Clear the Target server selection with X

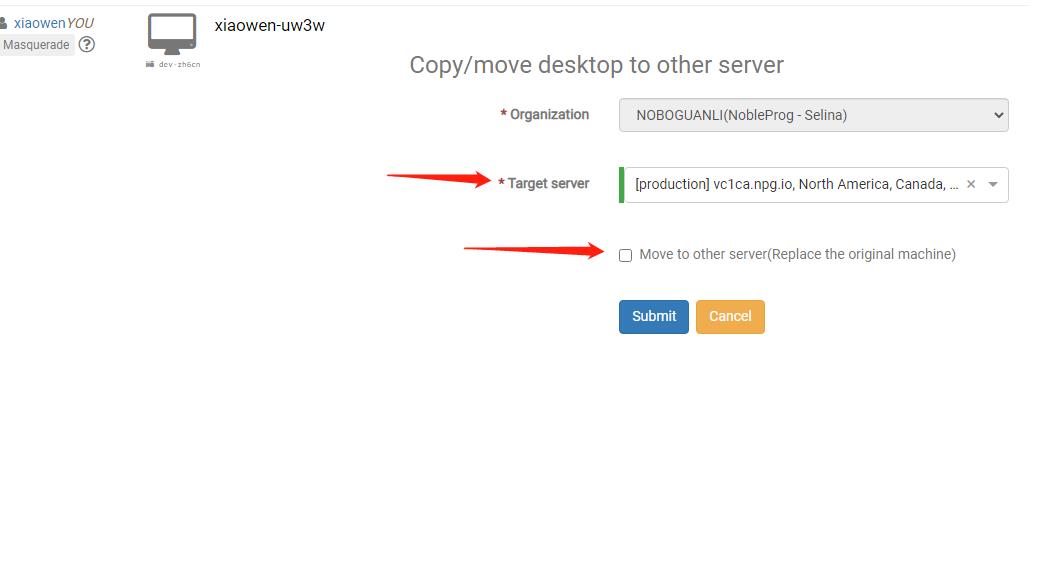pyautogui.click(x=971, y=184)
